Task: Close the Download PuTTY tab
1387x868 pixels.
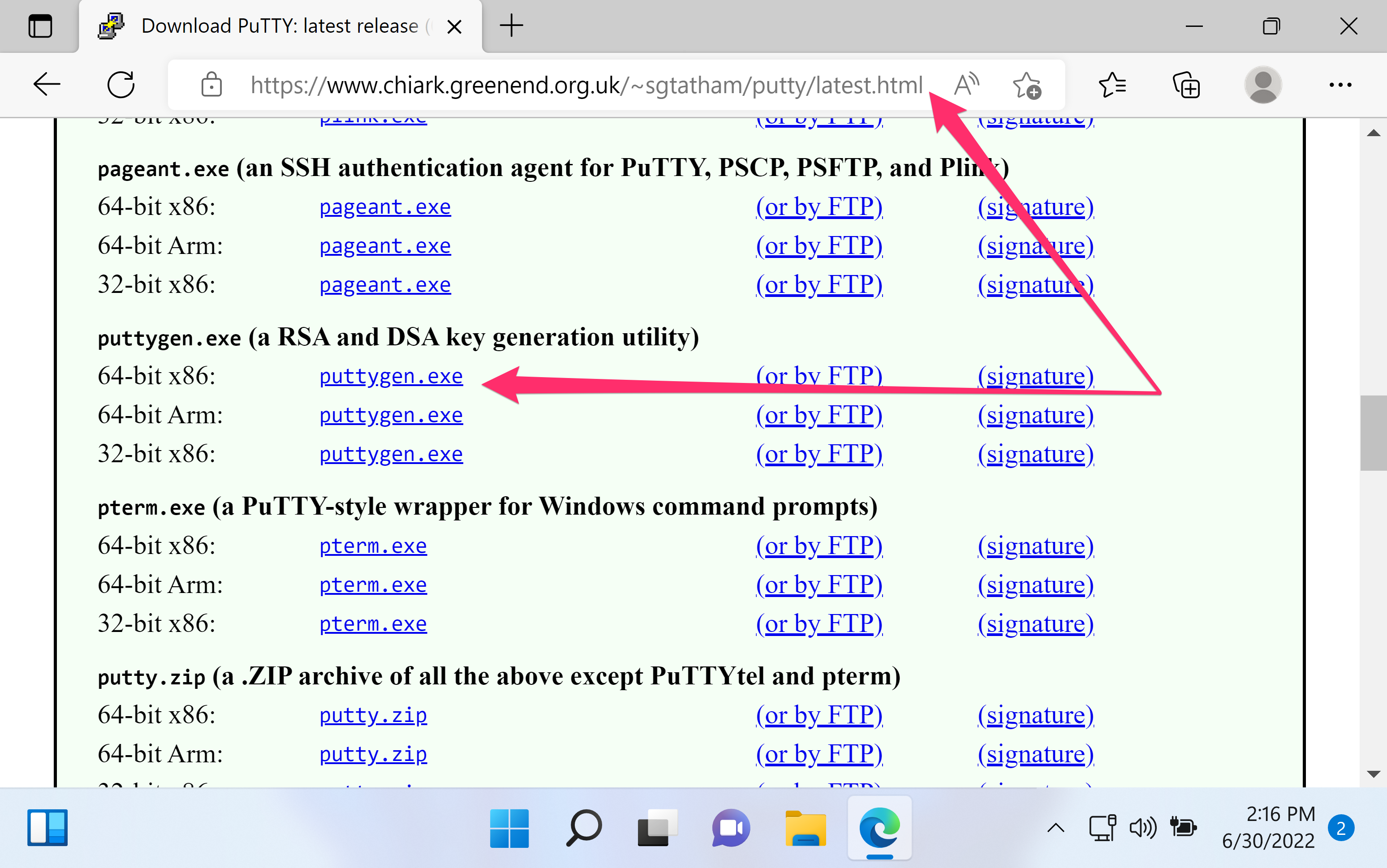Action: [454, 26]
